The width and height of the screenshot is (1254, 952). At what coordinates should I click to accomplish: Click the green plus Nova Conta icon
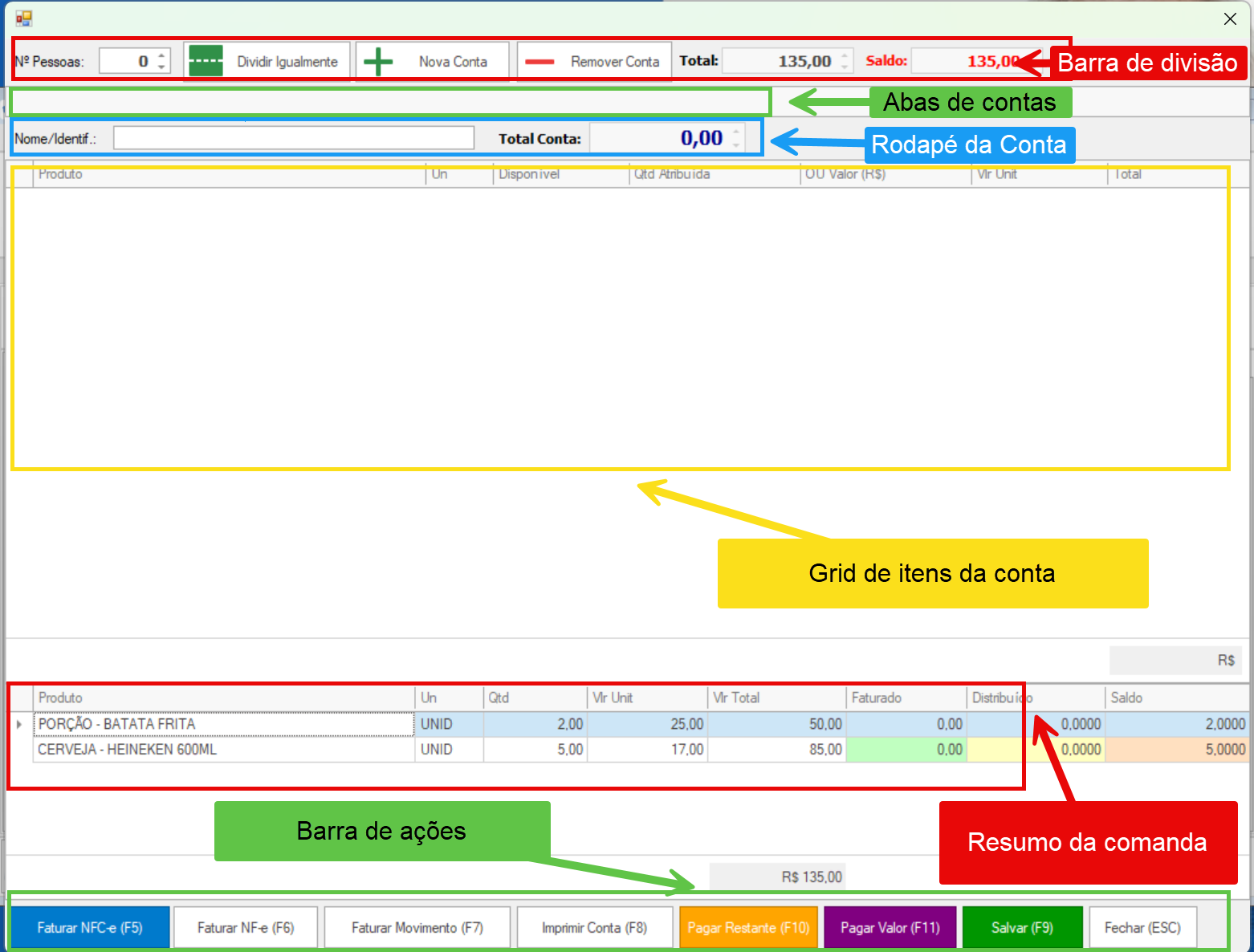click(x=378, y=61)
